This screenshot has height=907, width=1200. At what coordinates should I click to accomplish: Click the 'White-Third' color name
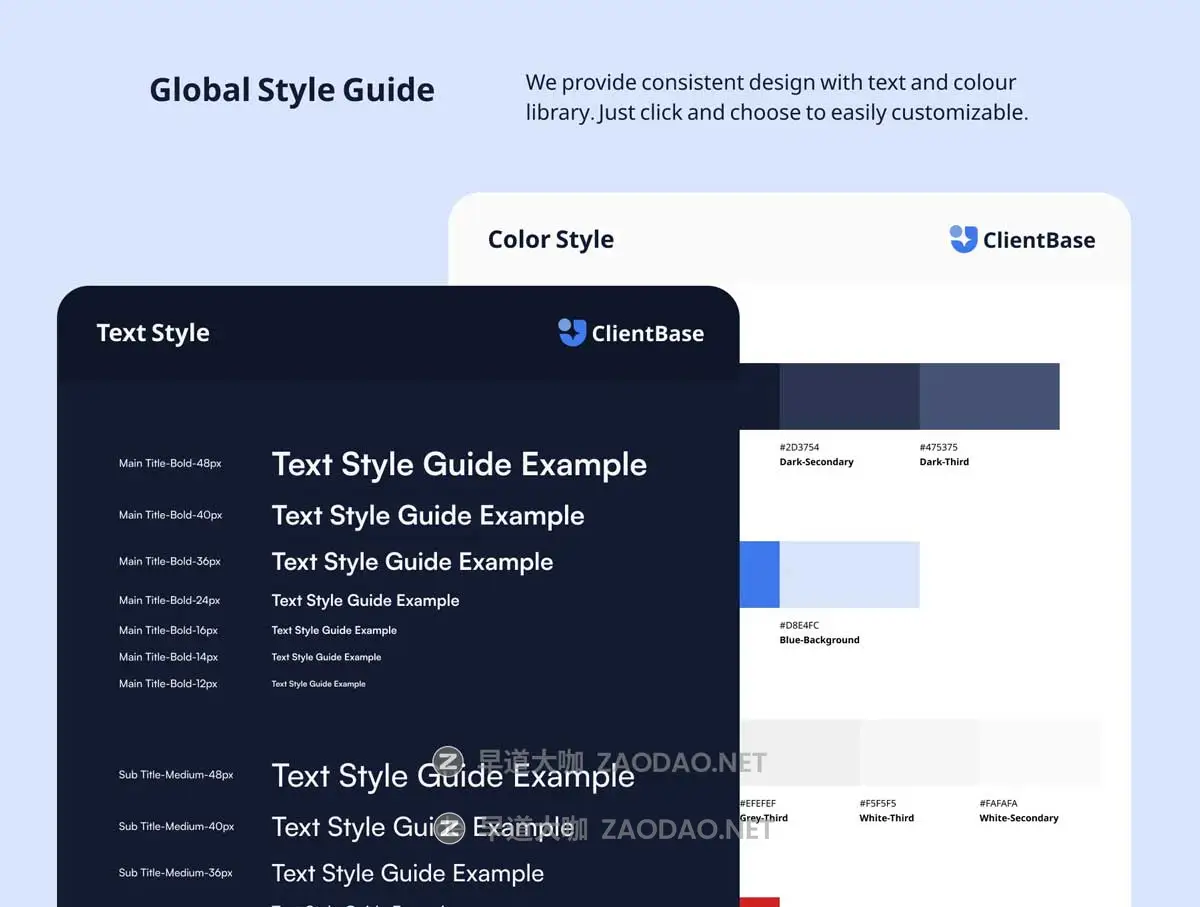pyautogui.click(x=887, y=818)
